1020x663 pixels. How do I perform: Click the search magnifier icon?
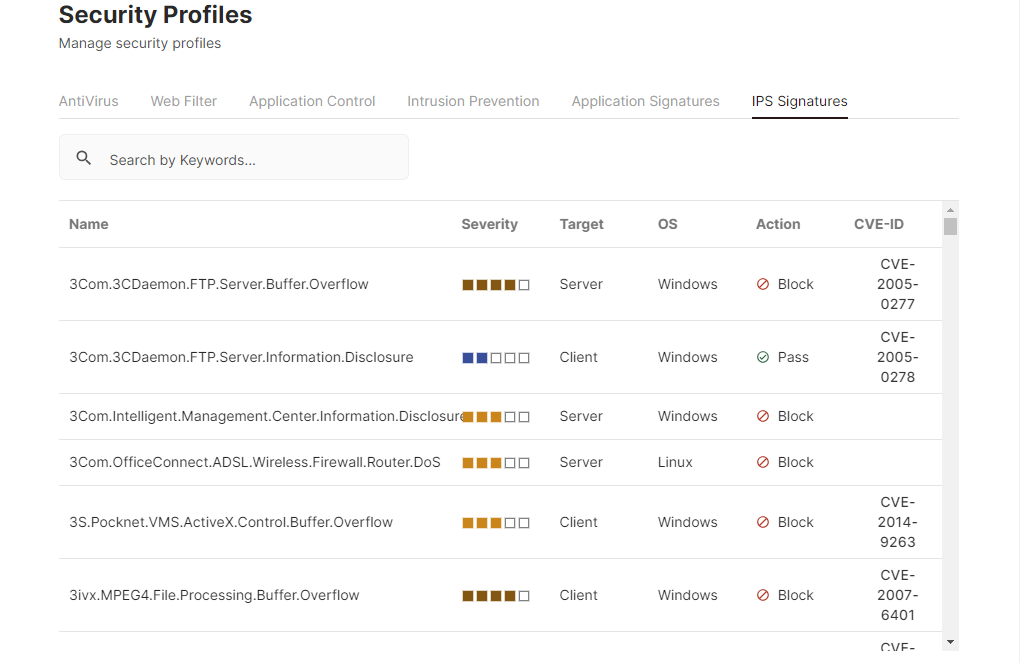click(x=83, y=157)
